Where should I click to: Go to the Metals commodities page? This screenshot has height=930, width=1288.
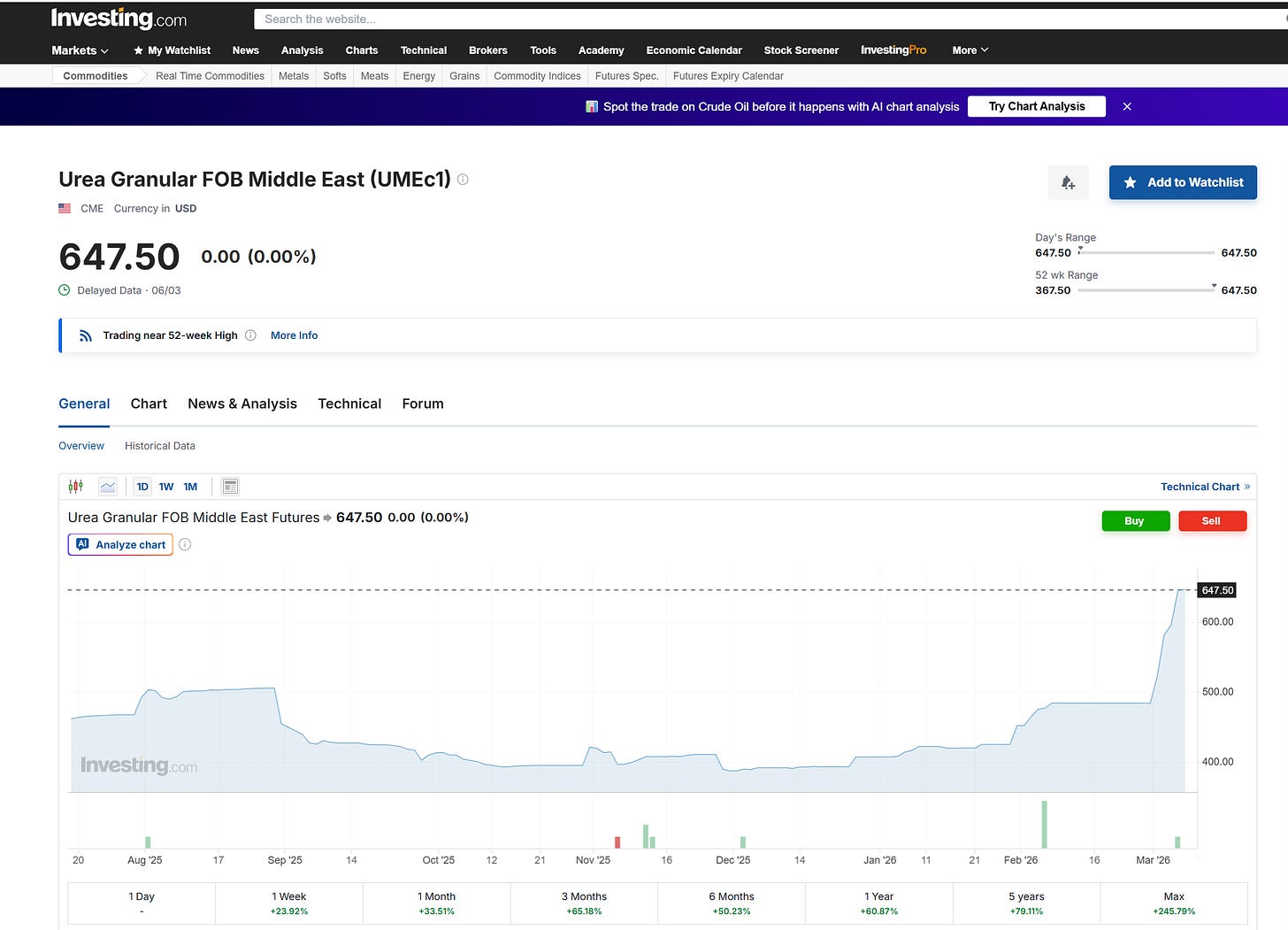pos(294,76)
